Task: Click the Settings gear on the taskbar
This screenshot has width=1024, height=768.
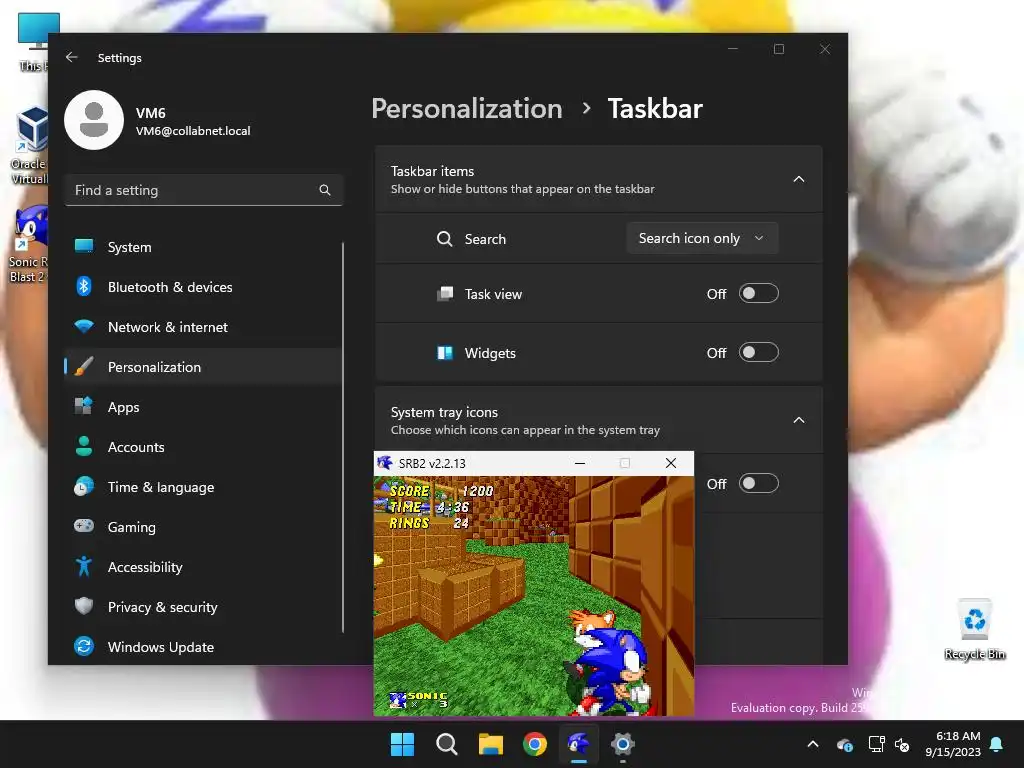Action: pos(623,744)
